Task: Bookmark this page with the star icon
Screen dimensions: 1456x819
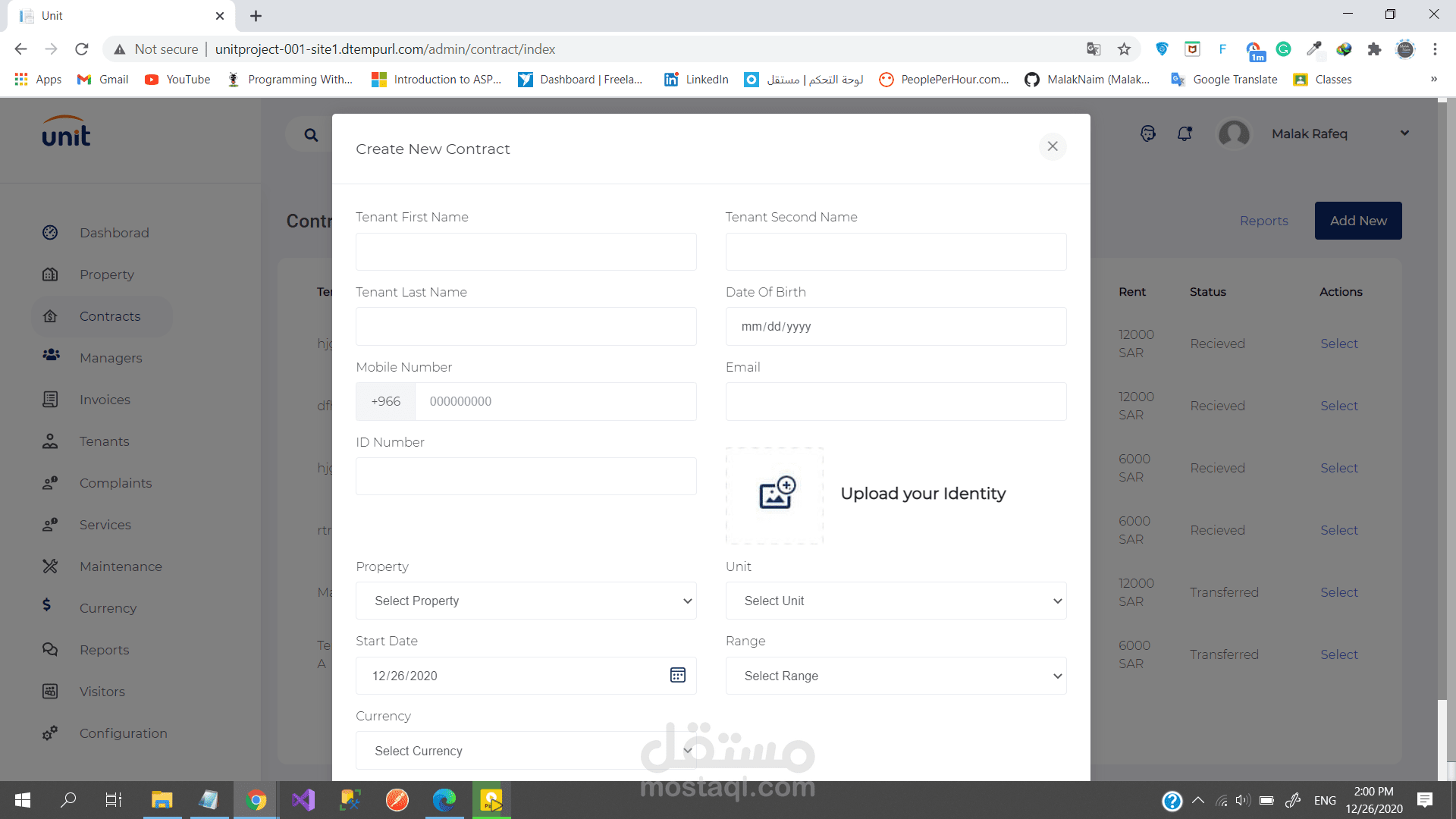Action: (1124, 49)
